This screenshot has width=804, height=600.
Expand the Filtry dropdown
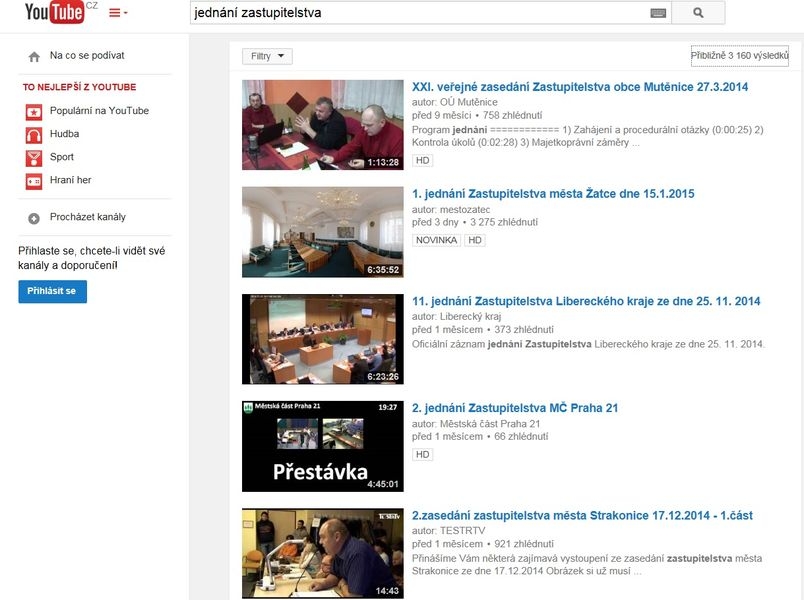[x=267, y=56]
